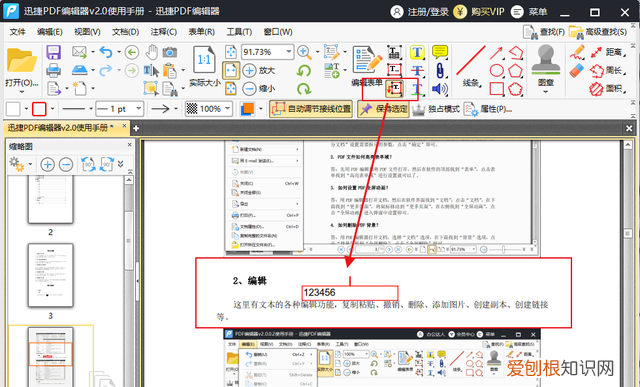Click the Actual Size 1:1 icon
This screenshot has height=387, width=640.
[204, 60]
